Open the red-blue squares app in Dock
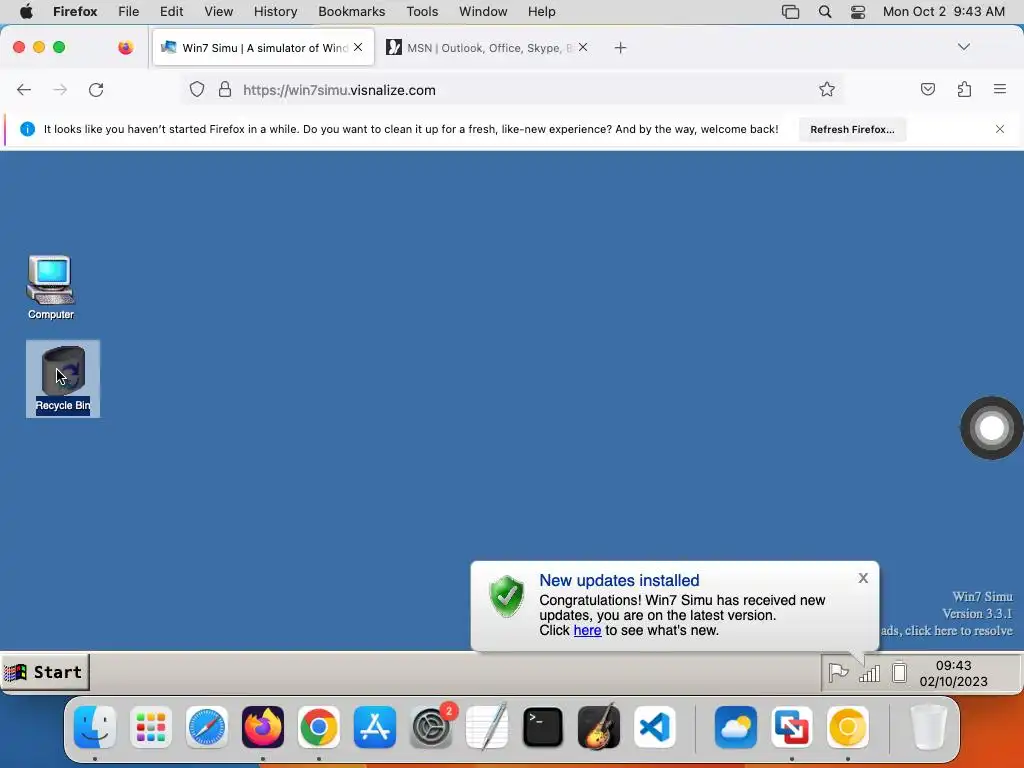1024x768 pixels. (792, 727)
